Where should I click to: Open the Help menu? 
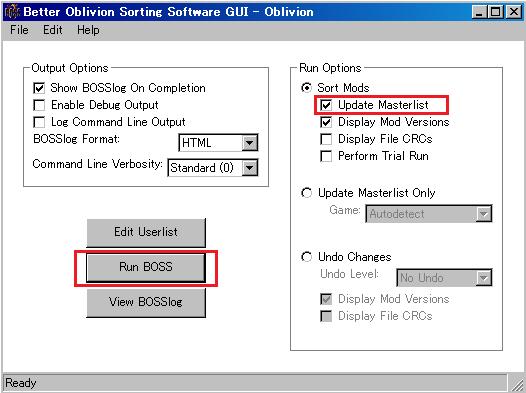tap(88, 30)
